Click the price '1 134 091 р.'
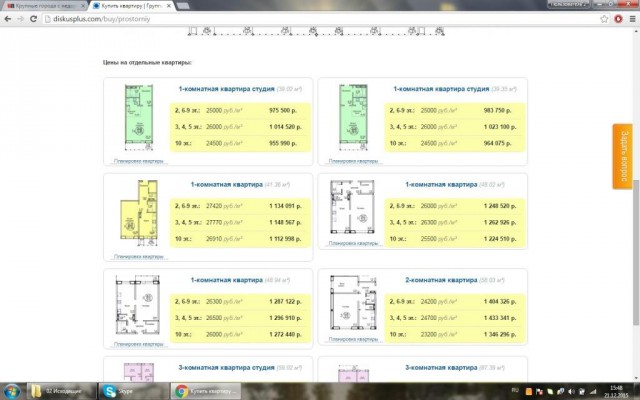 tap(285, 206)
